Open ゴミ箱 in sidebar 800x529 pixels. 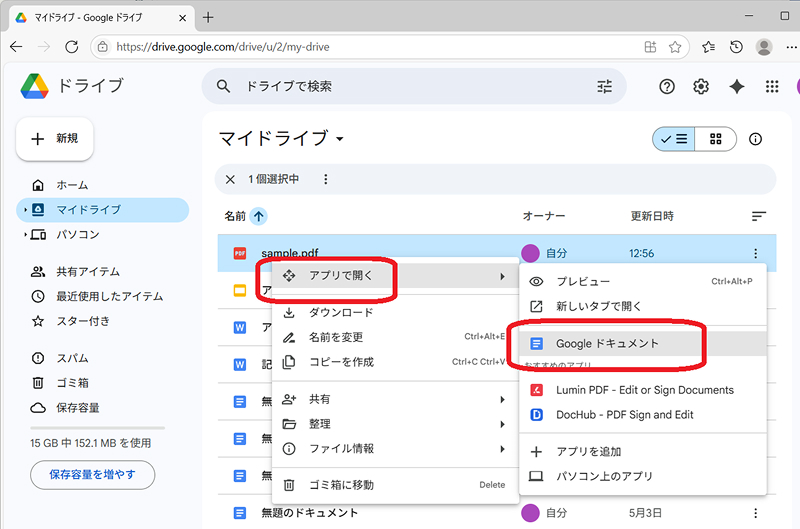point(102,383)
